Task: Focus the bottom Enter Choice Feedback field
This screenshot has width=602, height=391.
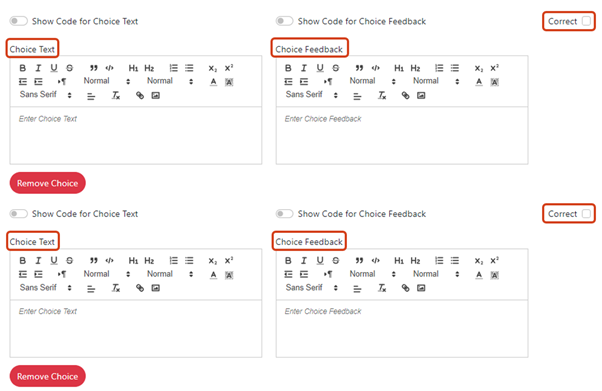Action: 402,329
